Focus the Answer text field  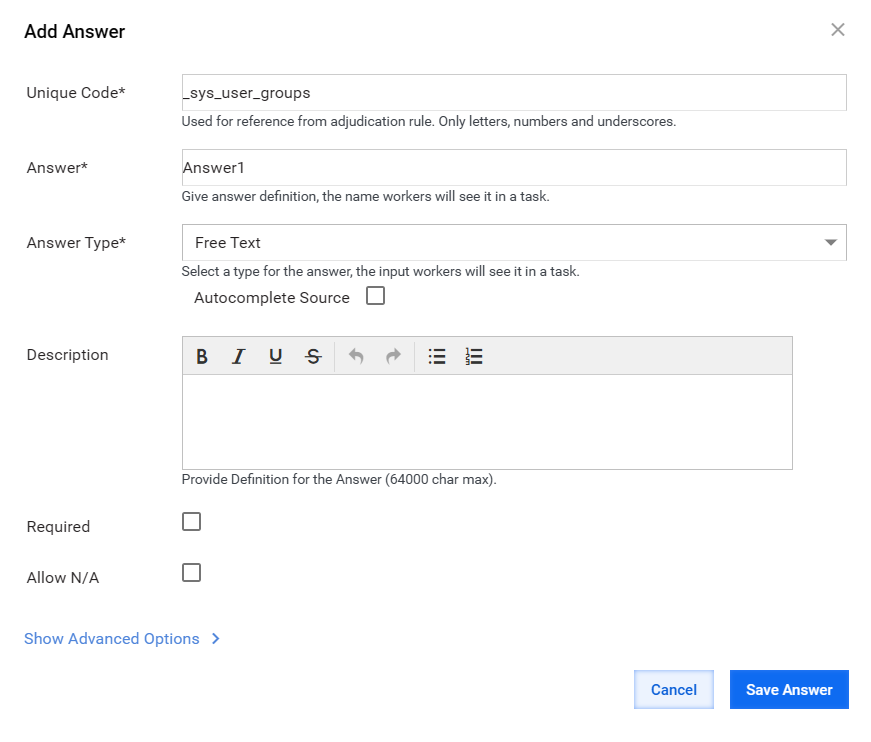514,168
